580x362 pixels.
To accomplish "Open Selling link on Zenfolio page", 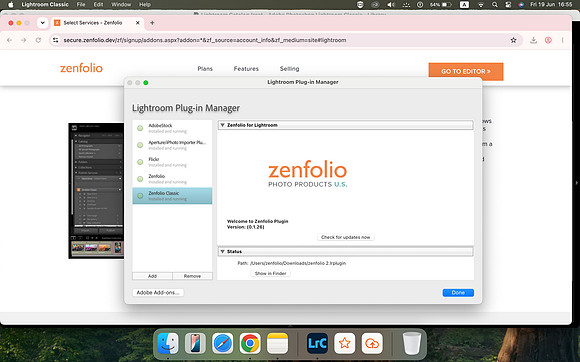I will coord(289,69).
